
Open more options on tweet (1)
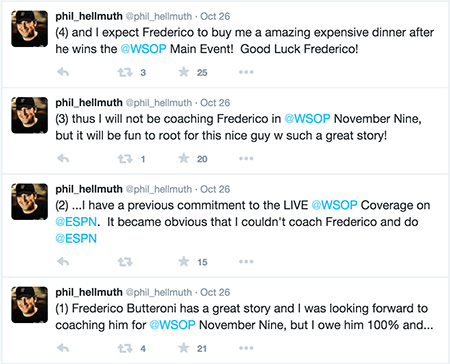246,348
